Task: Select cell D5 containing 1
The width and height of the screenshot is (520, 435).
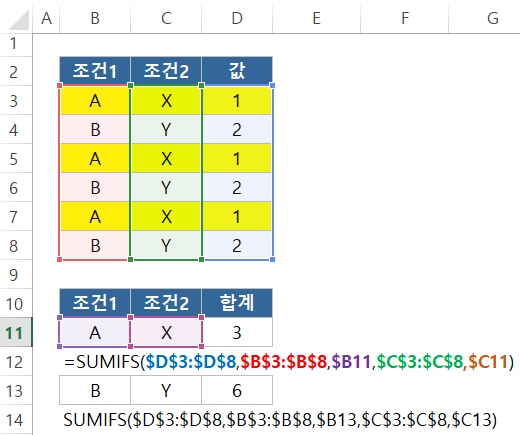Action: click(x=237, y=158)
